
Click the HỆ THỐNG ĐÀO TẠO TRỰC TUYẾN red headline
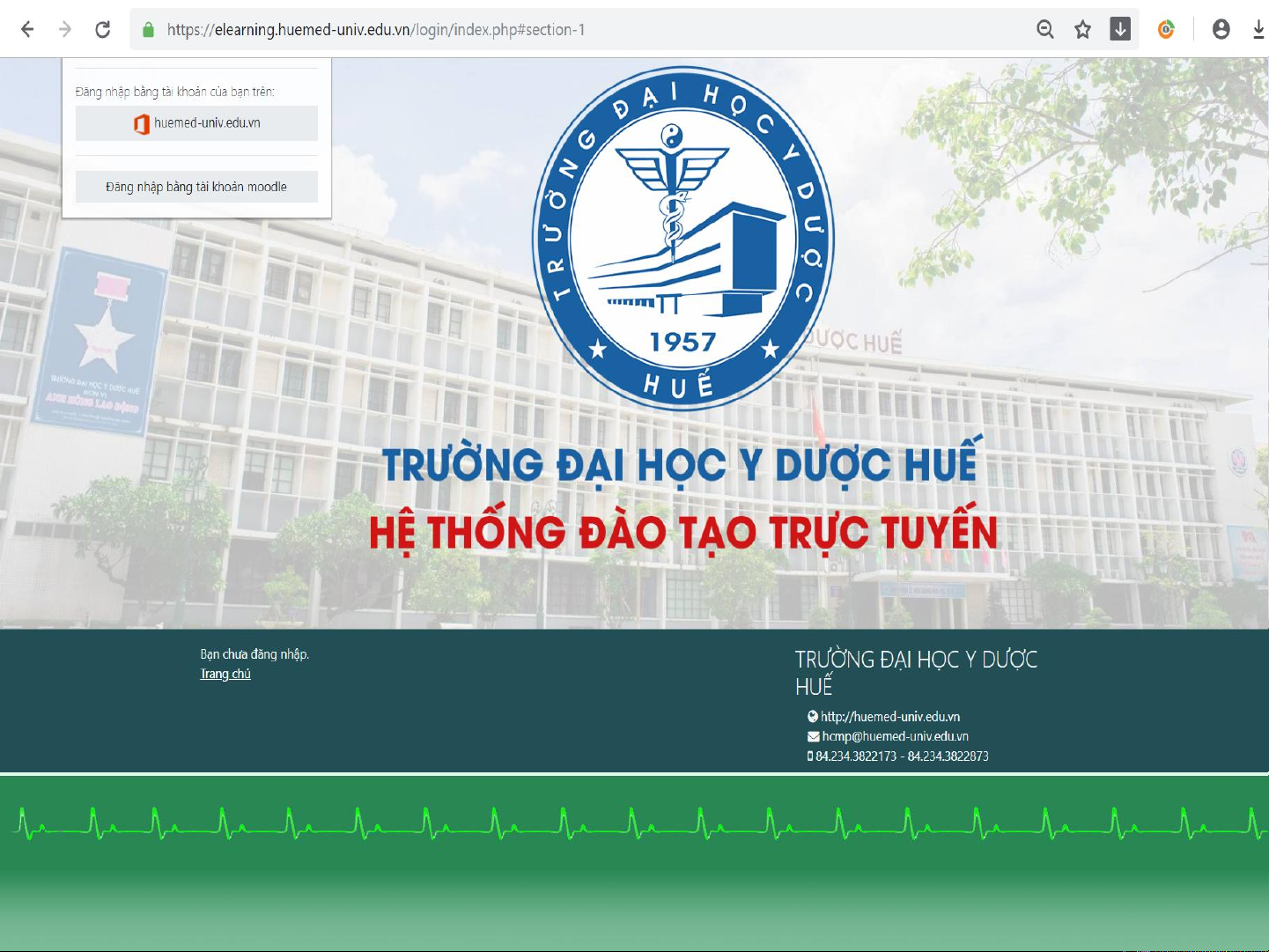click(x=683, y=528)
